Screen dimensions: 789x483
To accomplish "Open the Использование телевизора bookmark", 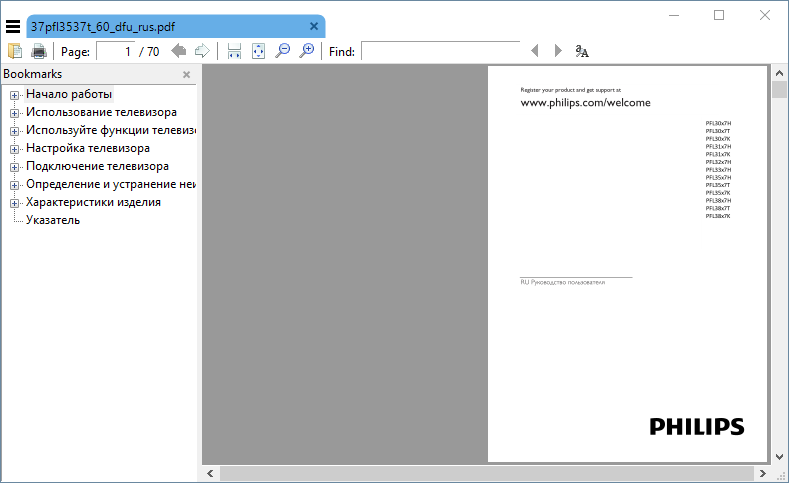I will tap(101, 112).
